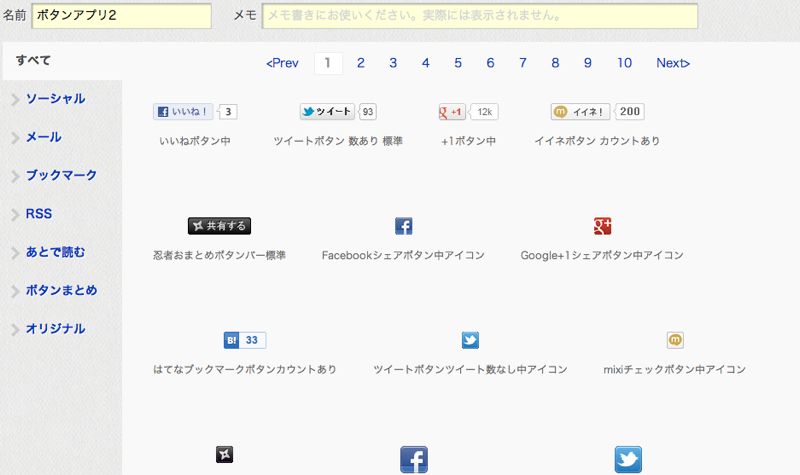
Task: Jump to page 9
Action: click(x=588, y=63)
